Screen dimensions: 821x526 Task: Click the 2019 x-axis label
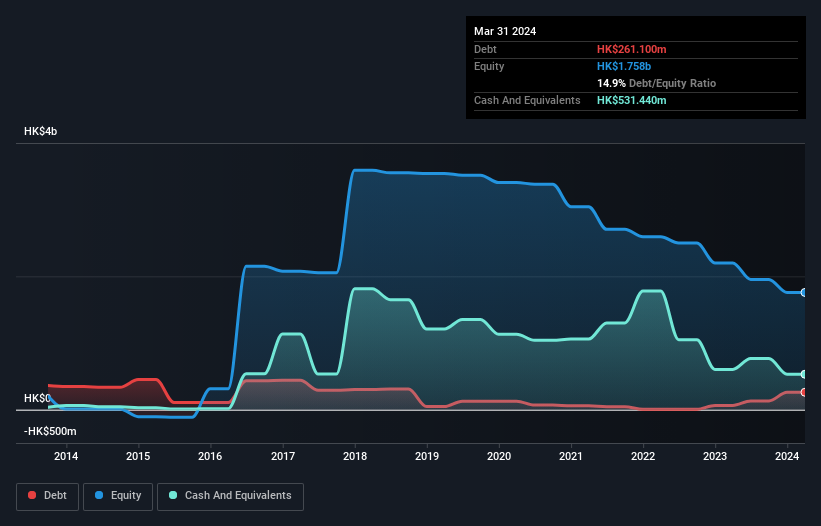point(427,456)
